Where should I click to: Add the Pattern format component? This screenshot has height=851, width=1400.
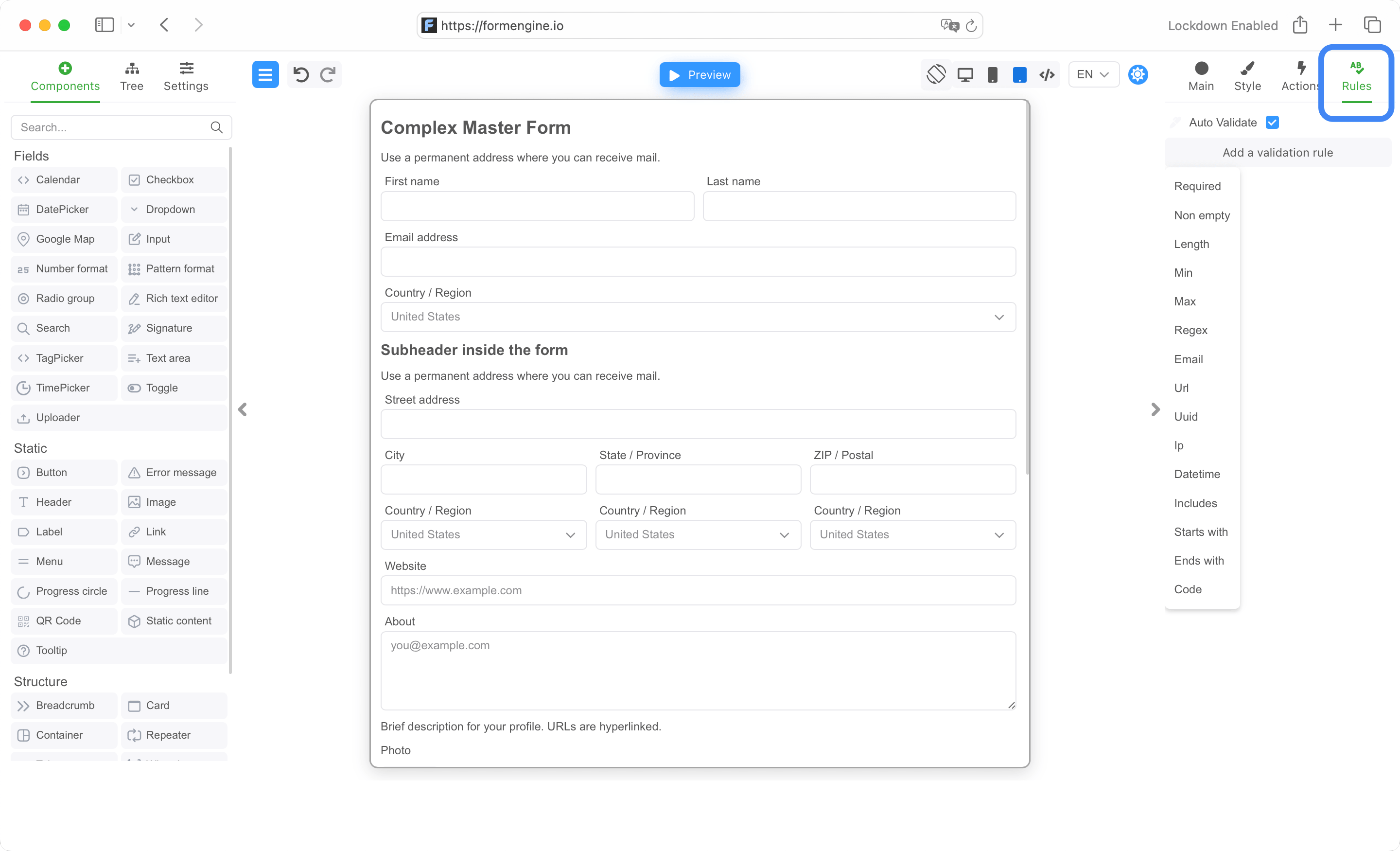[x=174, y=269]
